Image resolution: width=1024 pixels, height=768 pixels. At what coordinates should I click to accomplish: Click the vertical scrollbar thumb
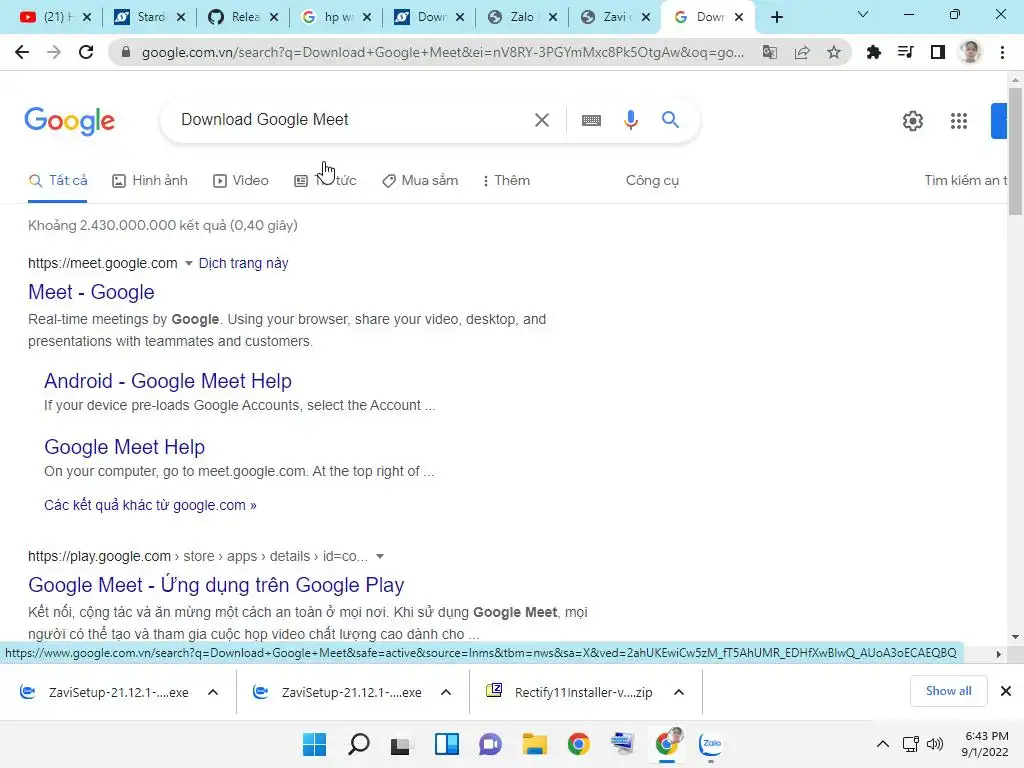coord(1015,150)
